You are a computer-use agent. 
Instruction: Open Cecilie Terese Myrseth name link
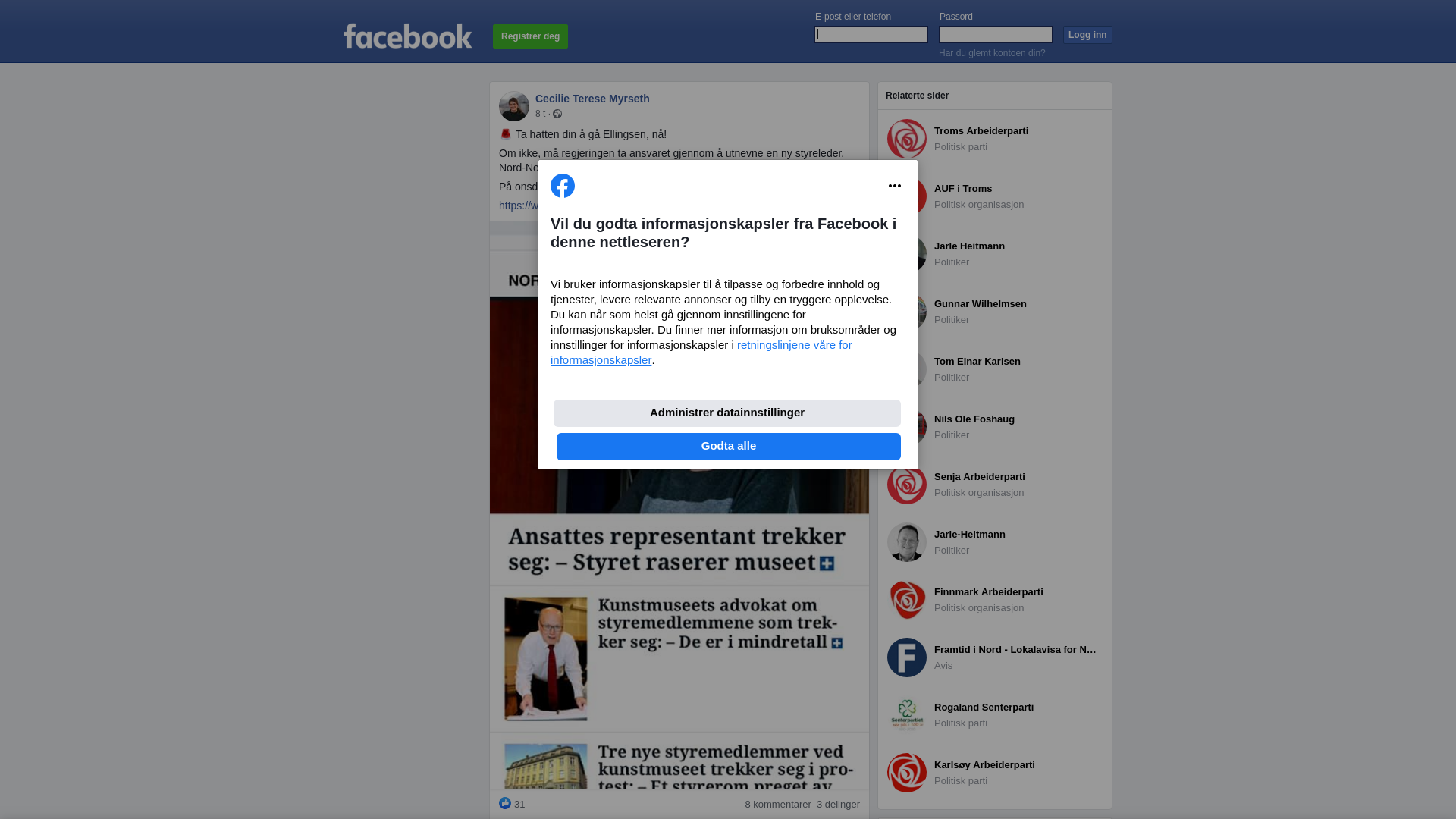(592, 99)
